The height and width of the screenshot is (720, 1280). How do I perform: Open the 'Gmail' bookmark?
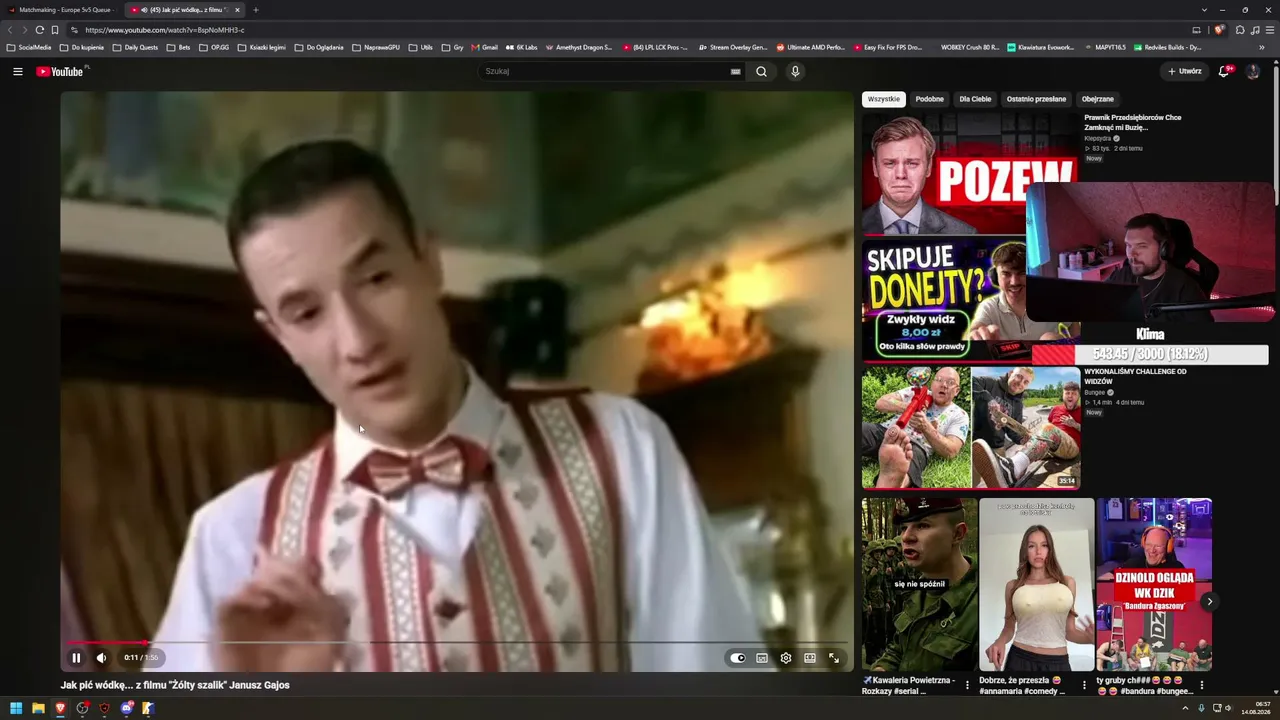pyautogui.click(x=484, y=47)
